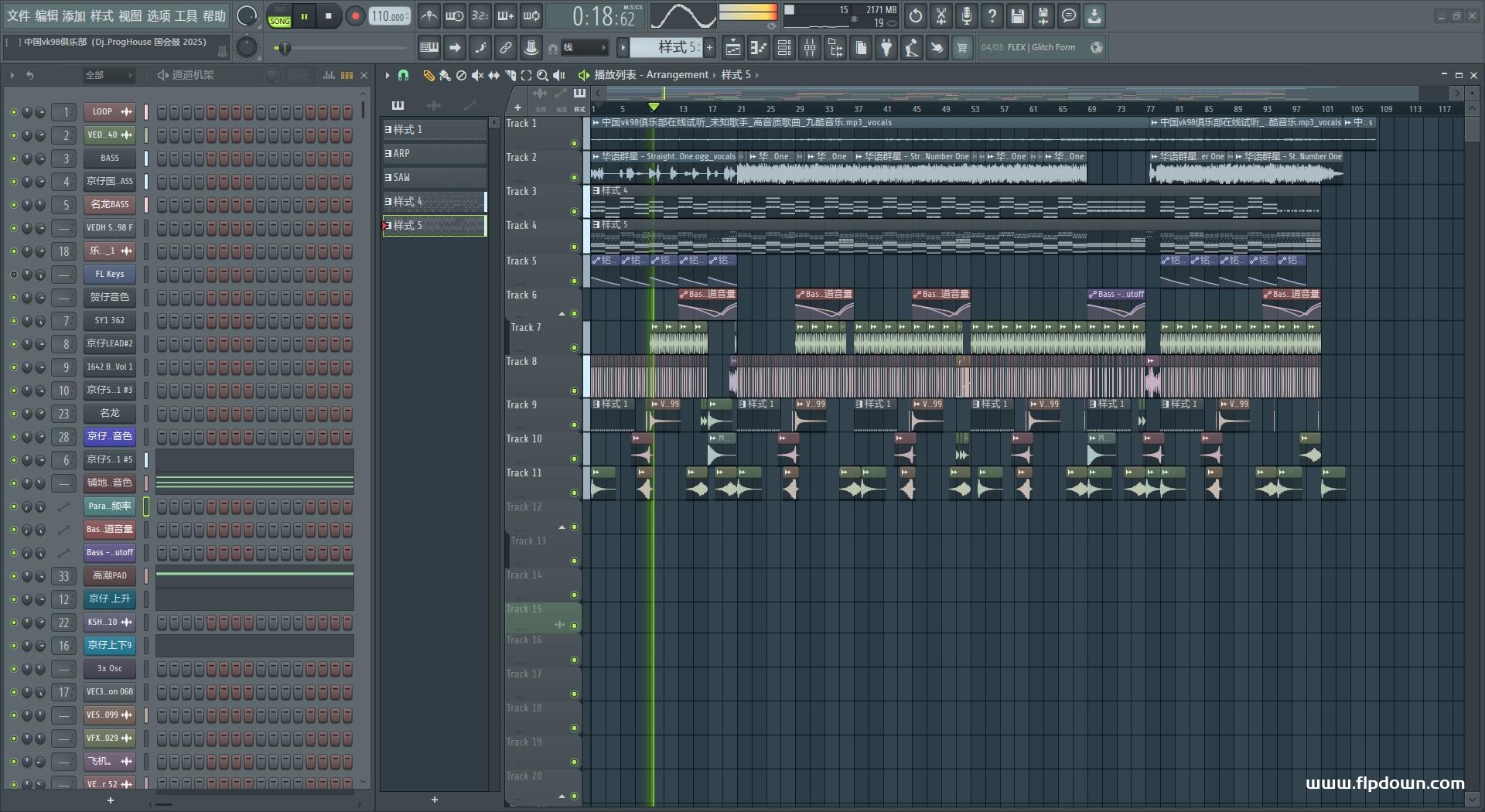
Task: Mute playlist Track 5
Action: (574, 281)
